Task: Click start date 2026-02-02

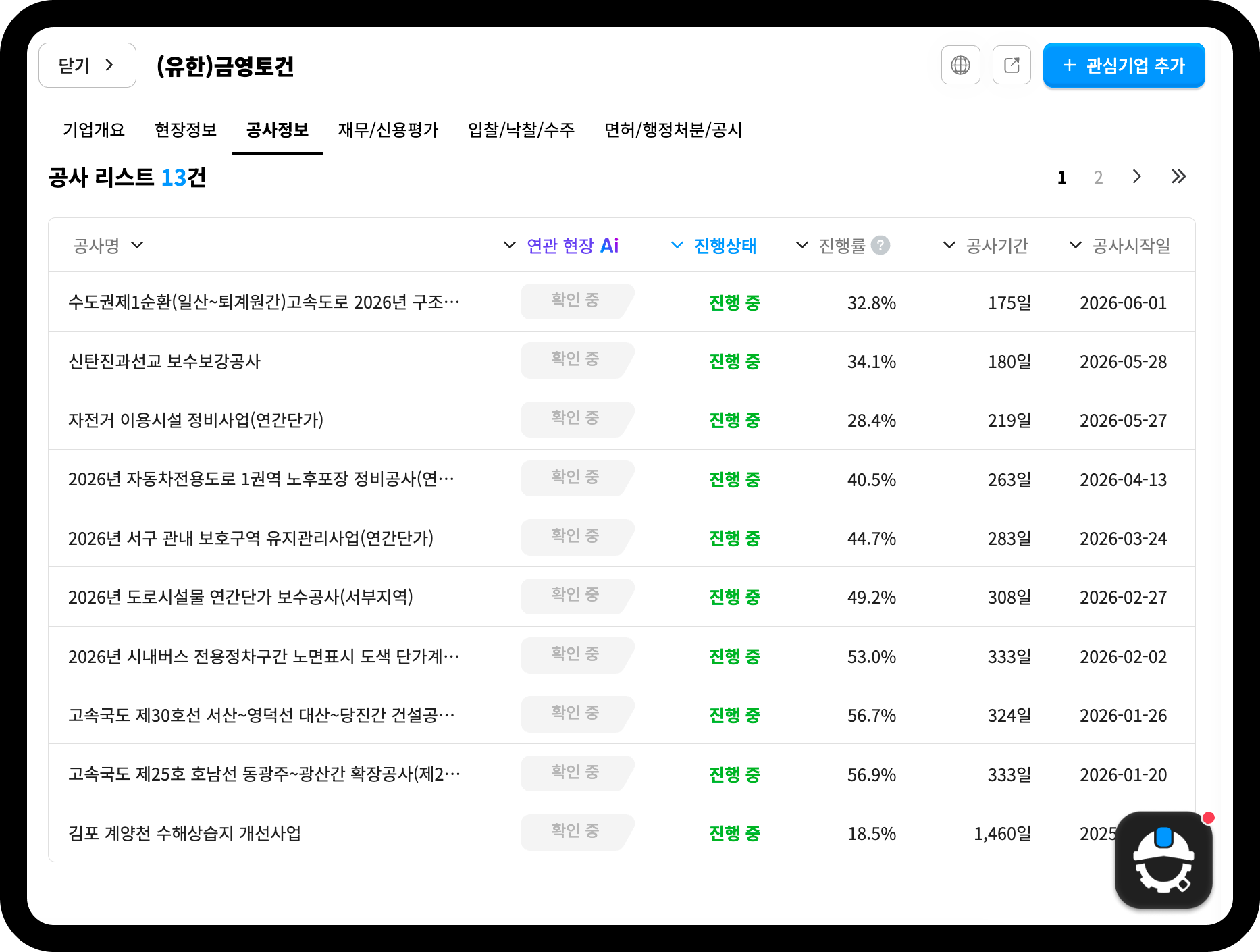Action: coord(1123,657)
